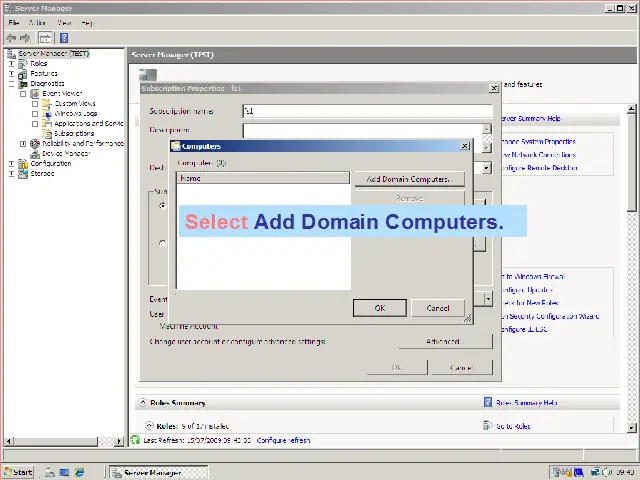Select the Subscriptions tree item label
The height and width of the screenshot is (480, 640).
(x=74, y=133)
